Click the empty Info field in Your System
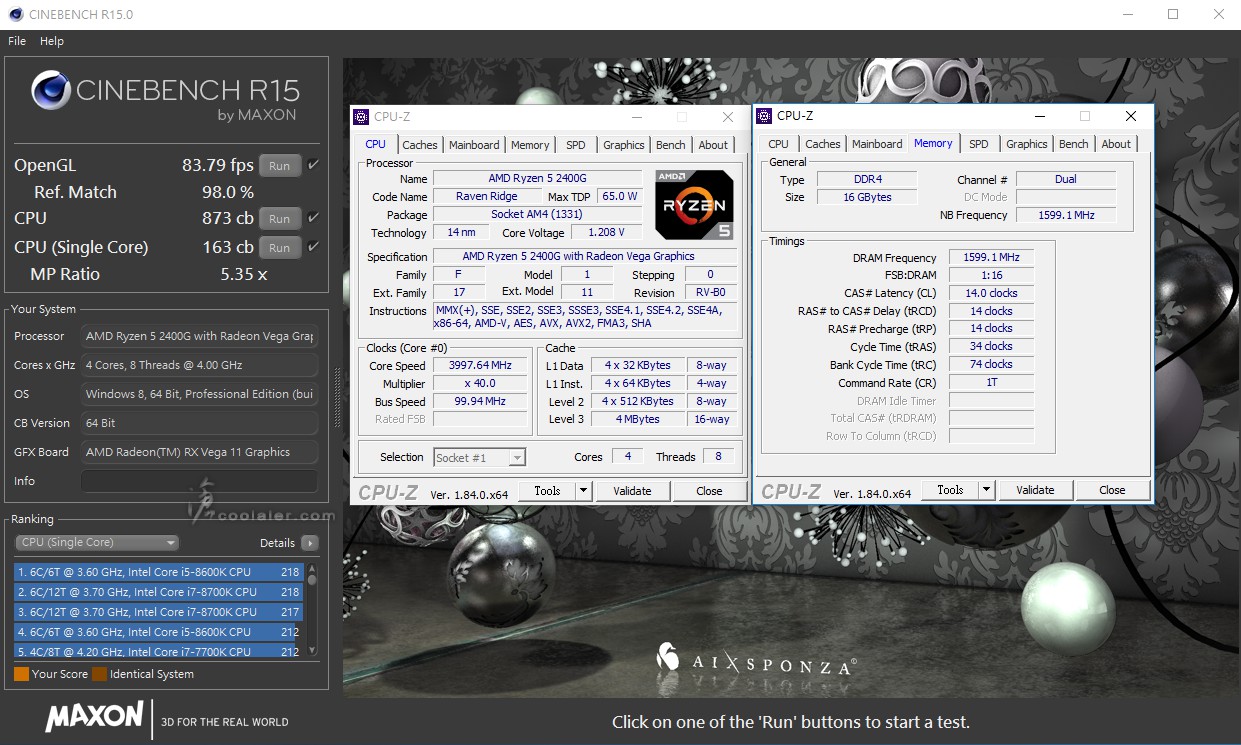This screenshot has width=1241, height=745. [199, 481]
